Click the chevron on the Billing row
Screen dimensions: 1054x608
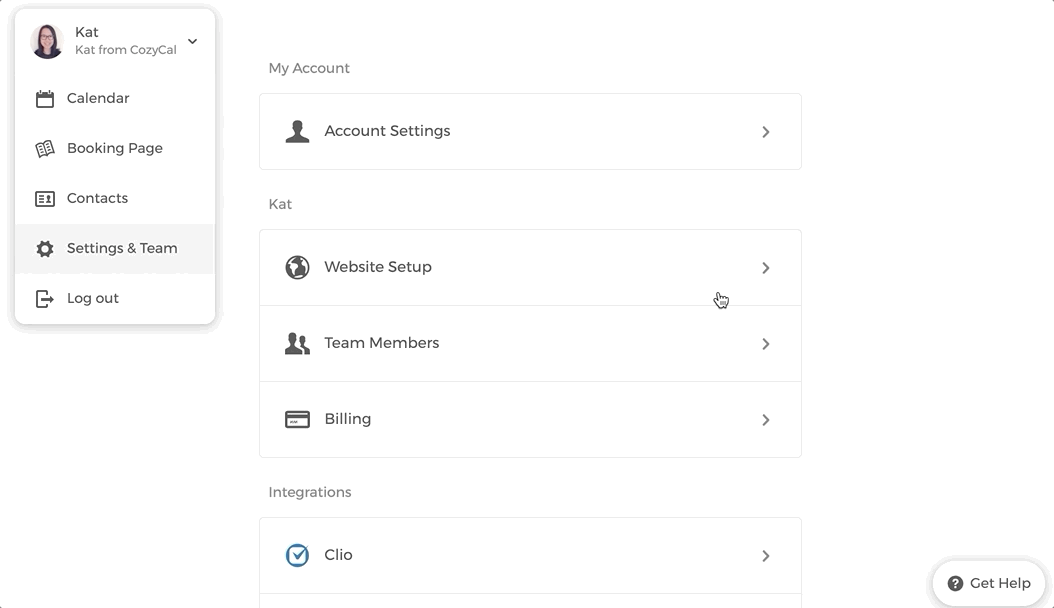[x=766, y=420]
